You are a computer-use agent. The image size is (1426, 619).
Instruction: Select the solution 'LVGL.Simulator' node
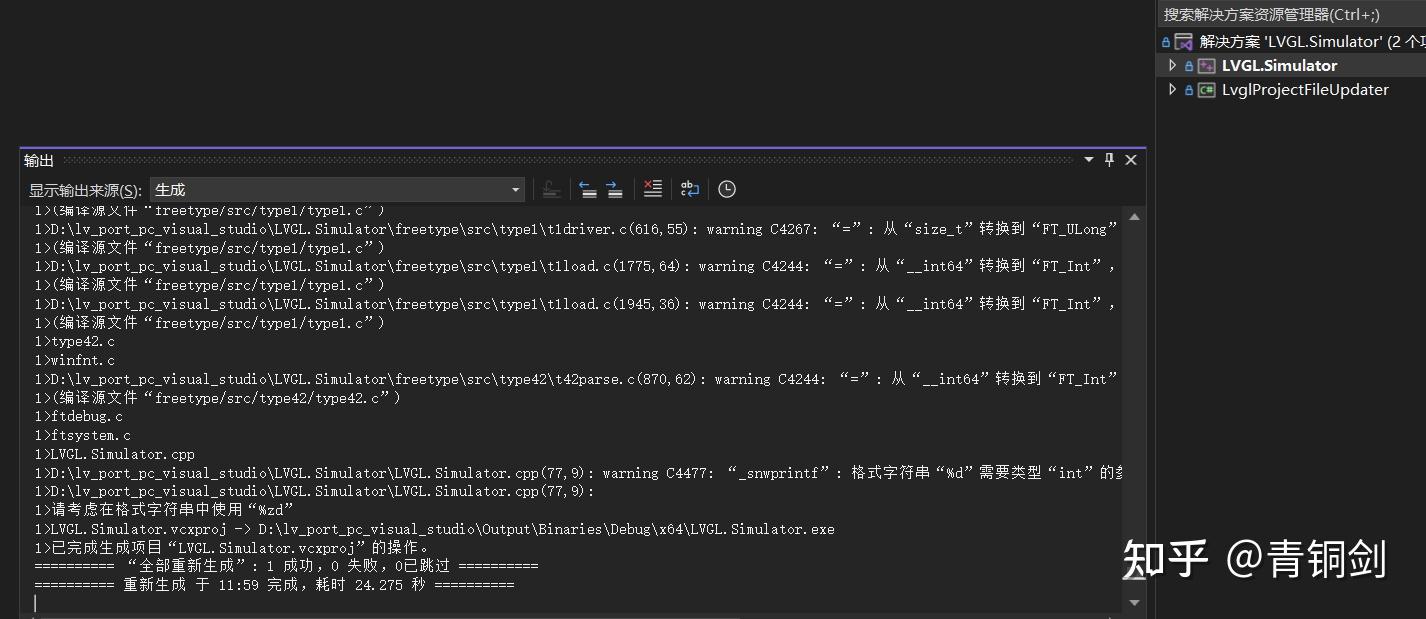[1300, 42]
